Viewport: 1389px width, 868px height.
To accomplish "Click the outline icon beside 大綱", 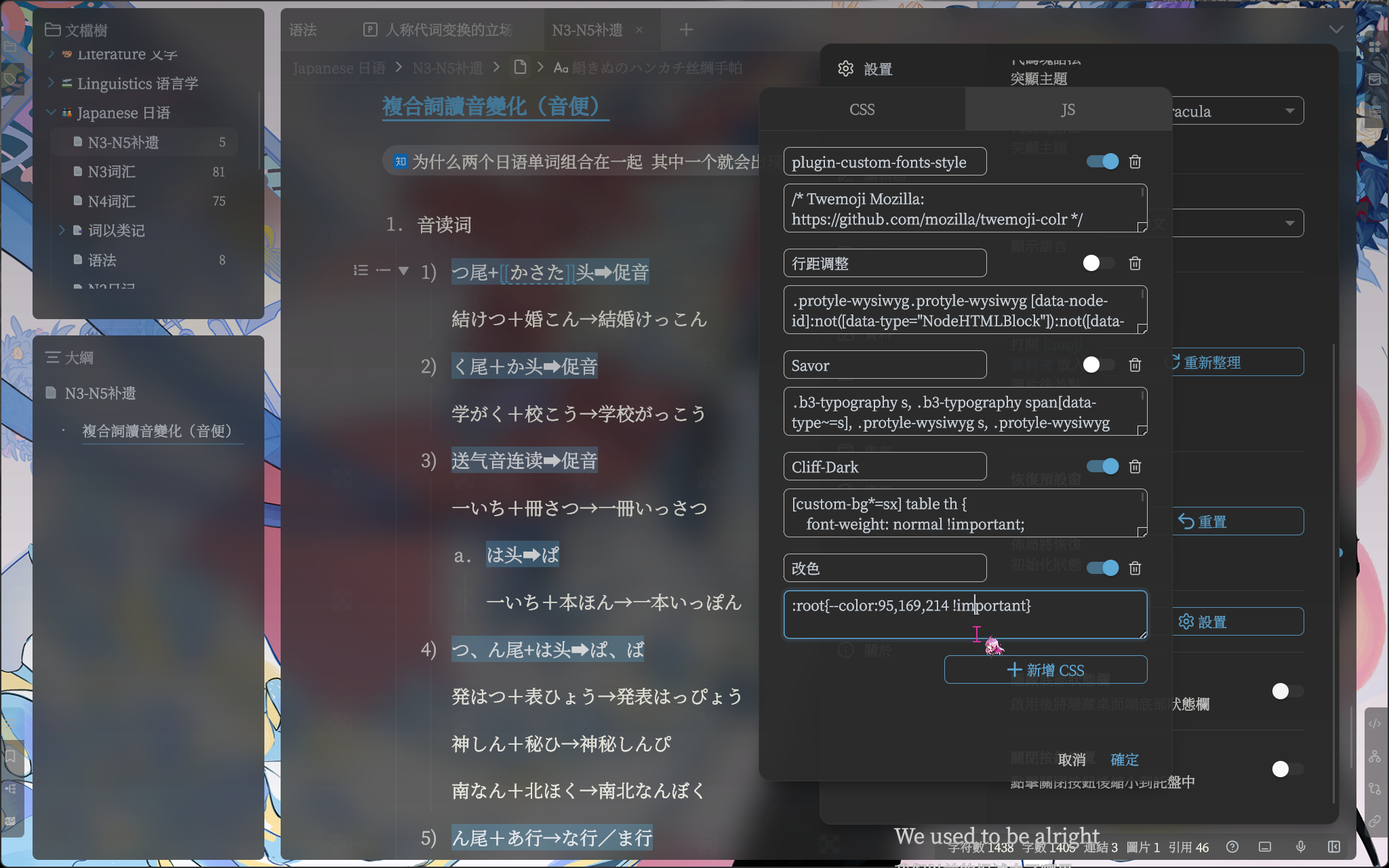I will click(52, 357).
